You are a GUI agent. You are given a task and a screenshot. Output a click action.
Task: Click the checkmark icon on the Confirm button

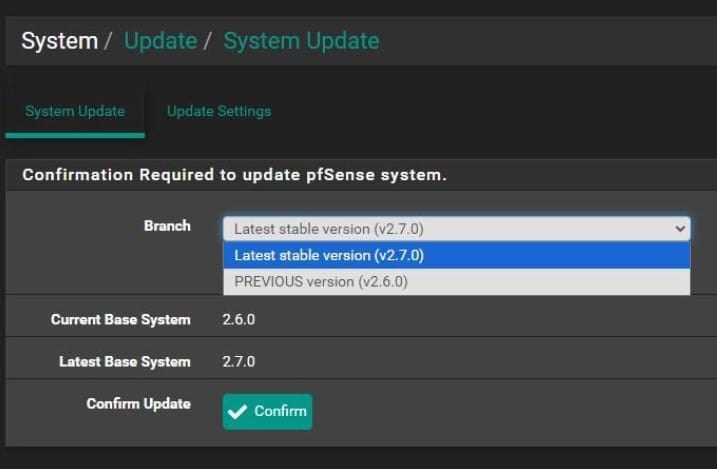click(238, 412)
